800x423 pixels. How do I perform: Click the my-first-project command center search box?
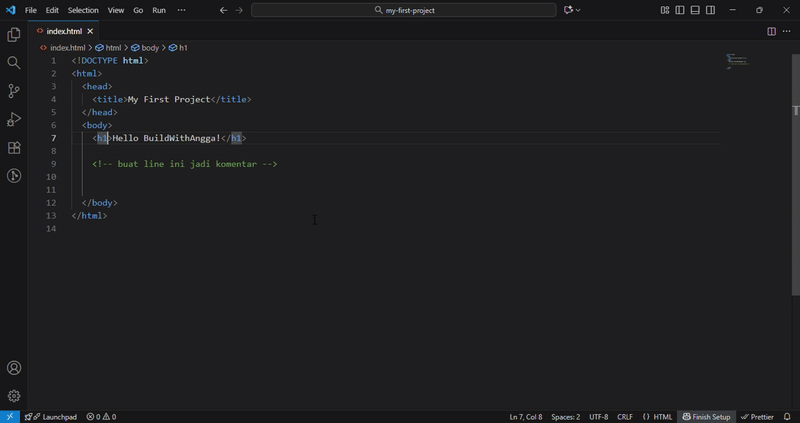pos(404,10)
